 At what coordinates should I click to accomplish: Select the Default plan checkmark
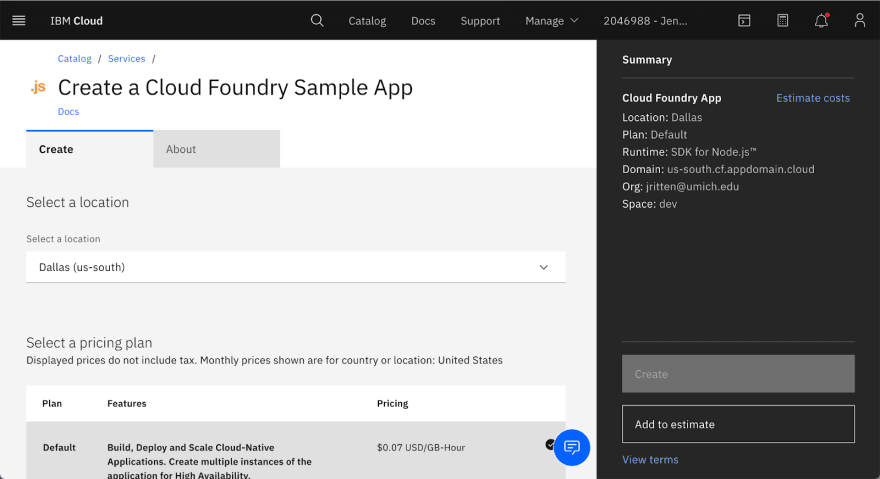click(x=550, y=445)
